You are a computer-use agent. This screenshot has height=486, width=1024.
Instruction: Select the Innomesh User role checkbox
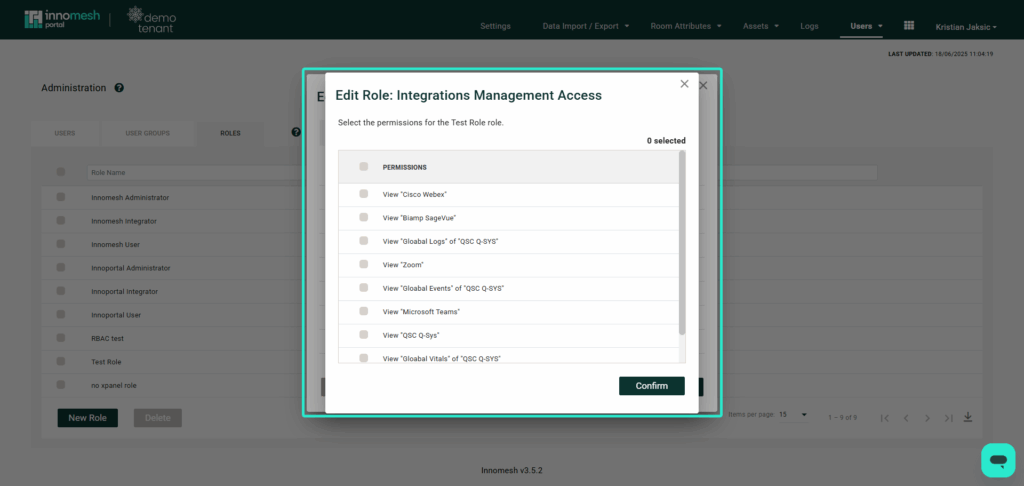pyautogui.click(x=61, y=244)
